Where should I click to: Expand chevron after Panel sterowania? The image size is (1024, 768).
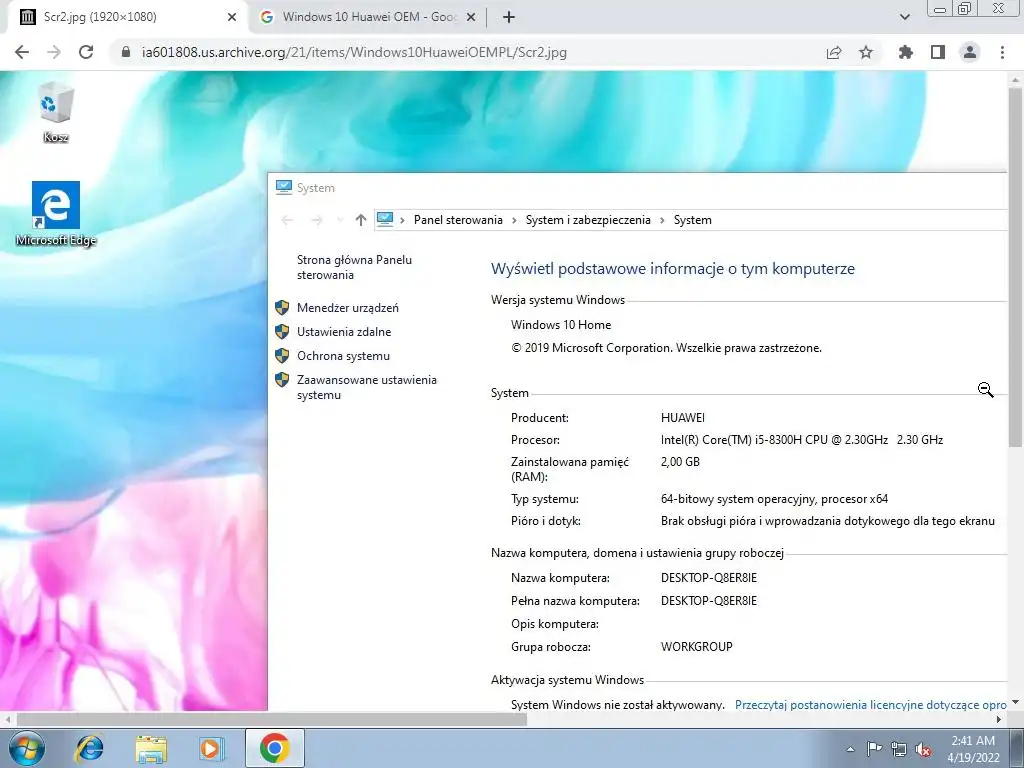[514, 220]
